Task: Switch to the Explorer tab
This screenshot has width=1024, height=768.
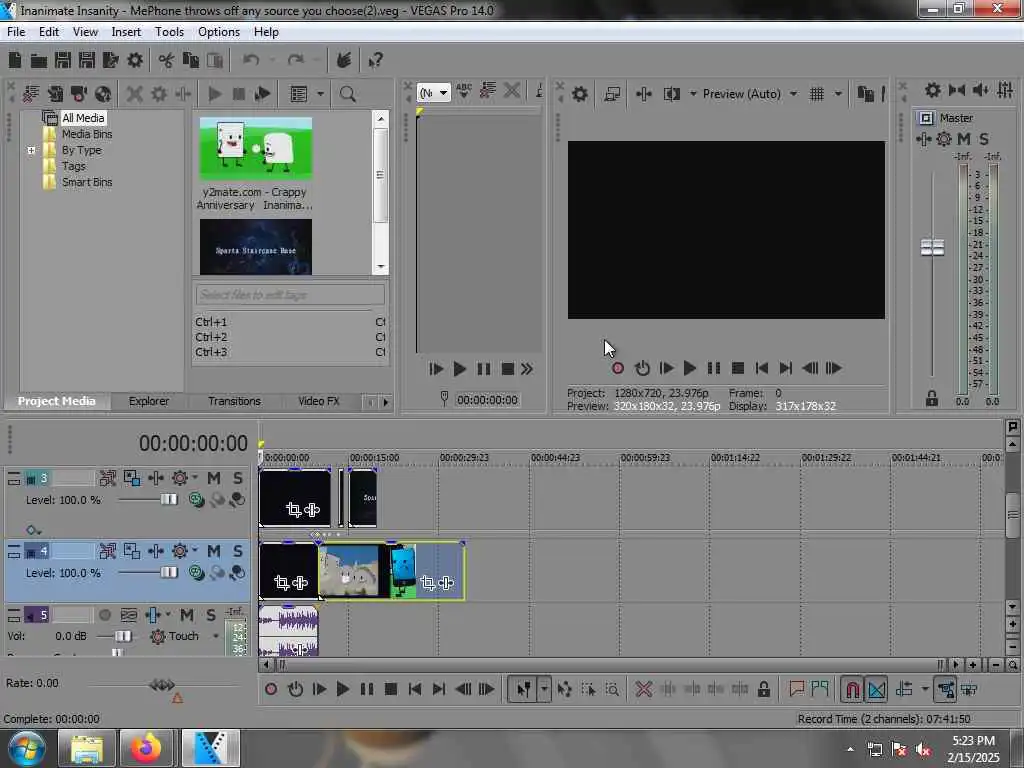Action: (x=149, y=401)
